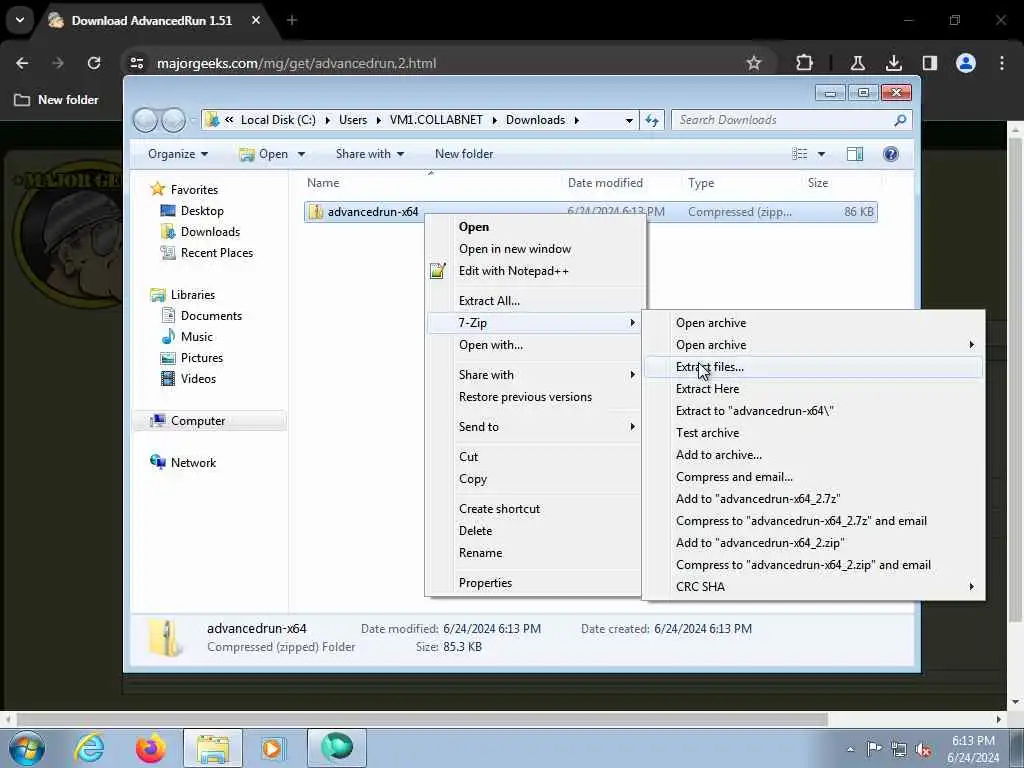The width and height of the screenshot is (1024, 768).
Task: Open Documents library
Action: 211,315
